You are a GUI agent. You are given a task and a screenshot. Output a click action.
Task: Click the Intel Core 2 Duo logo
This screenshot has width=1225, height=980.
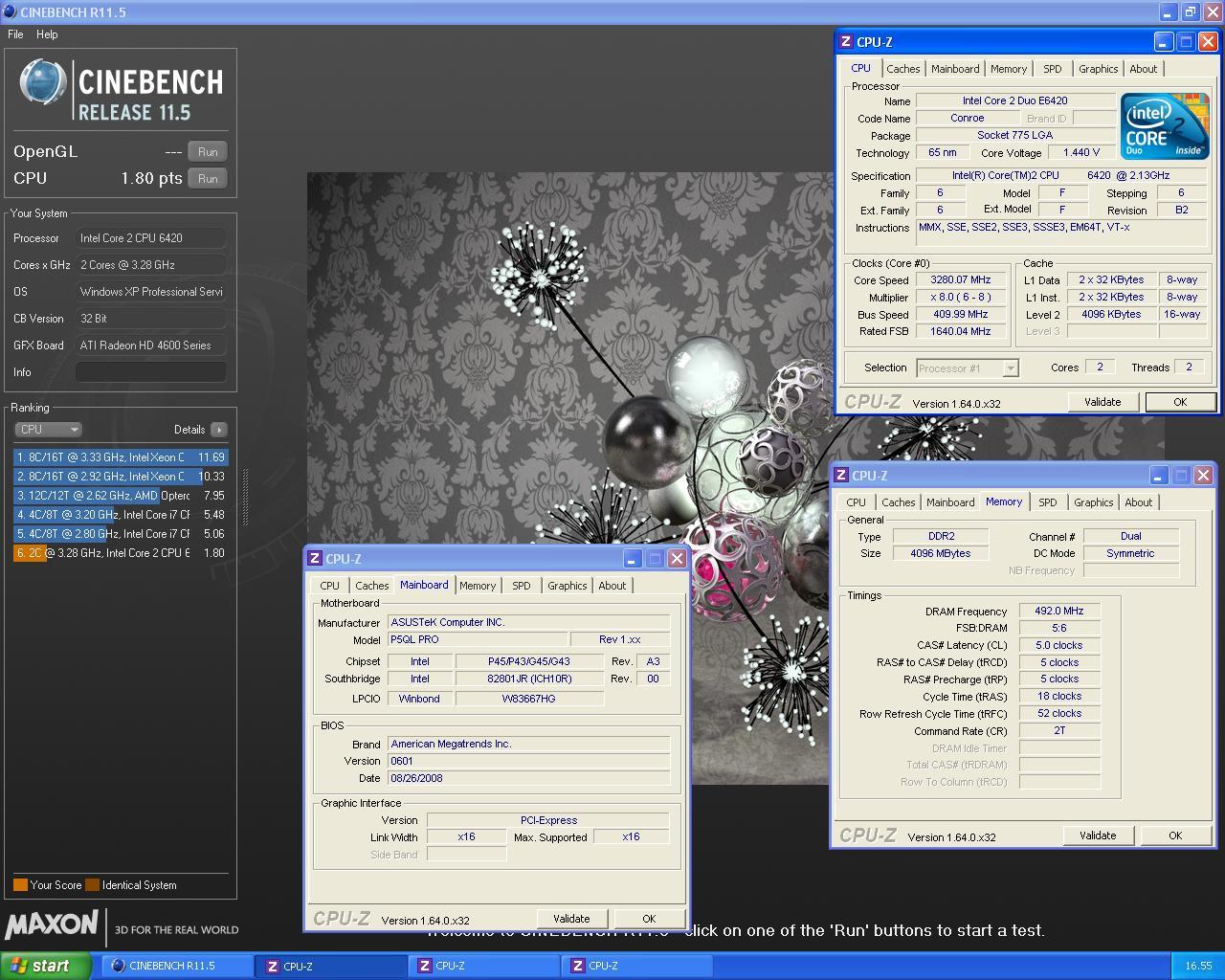pyautogui.click(x=1165, y=126)
